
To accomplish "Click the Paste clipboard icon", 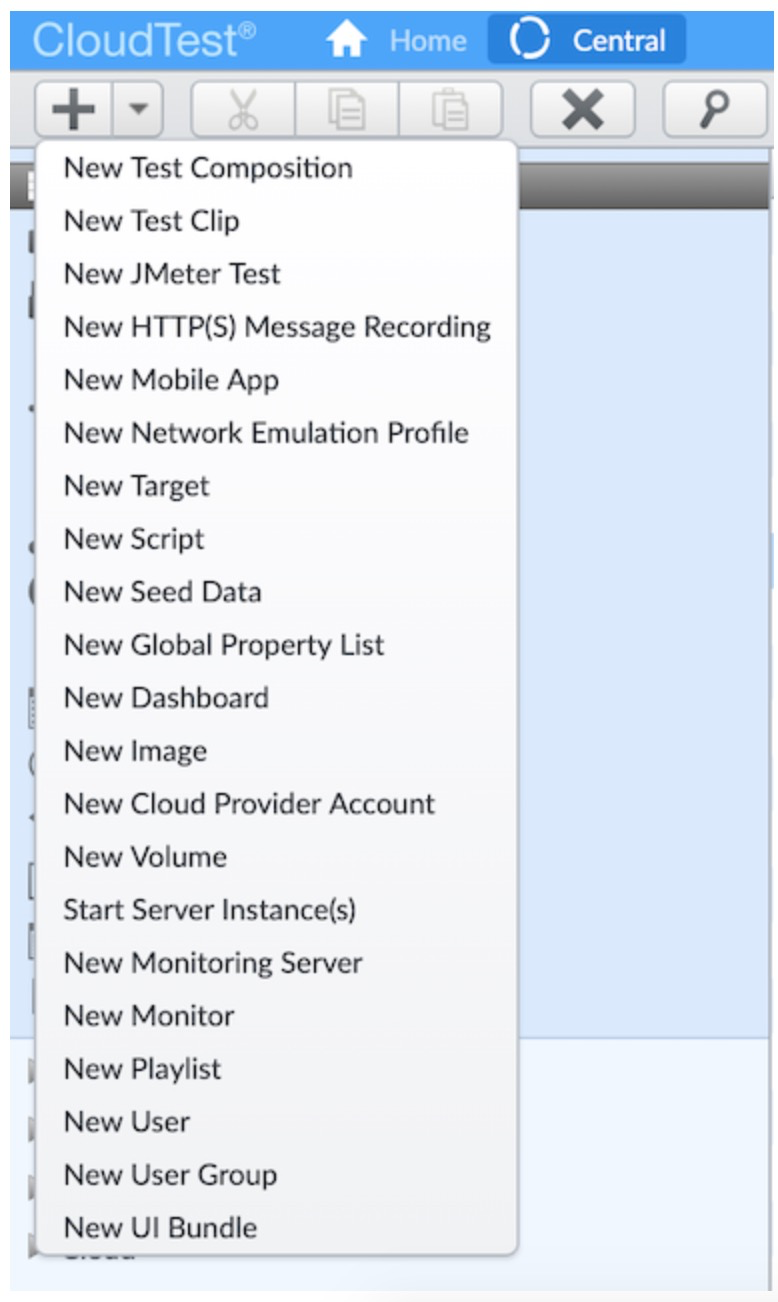I will [450, 111].
